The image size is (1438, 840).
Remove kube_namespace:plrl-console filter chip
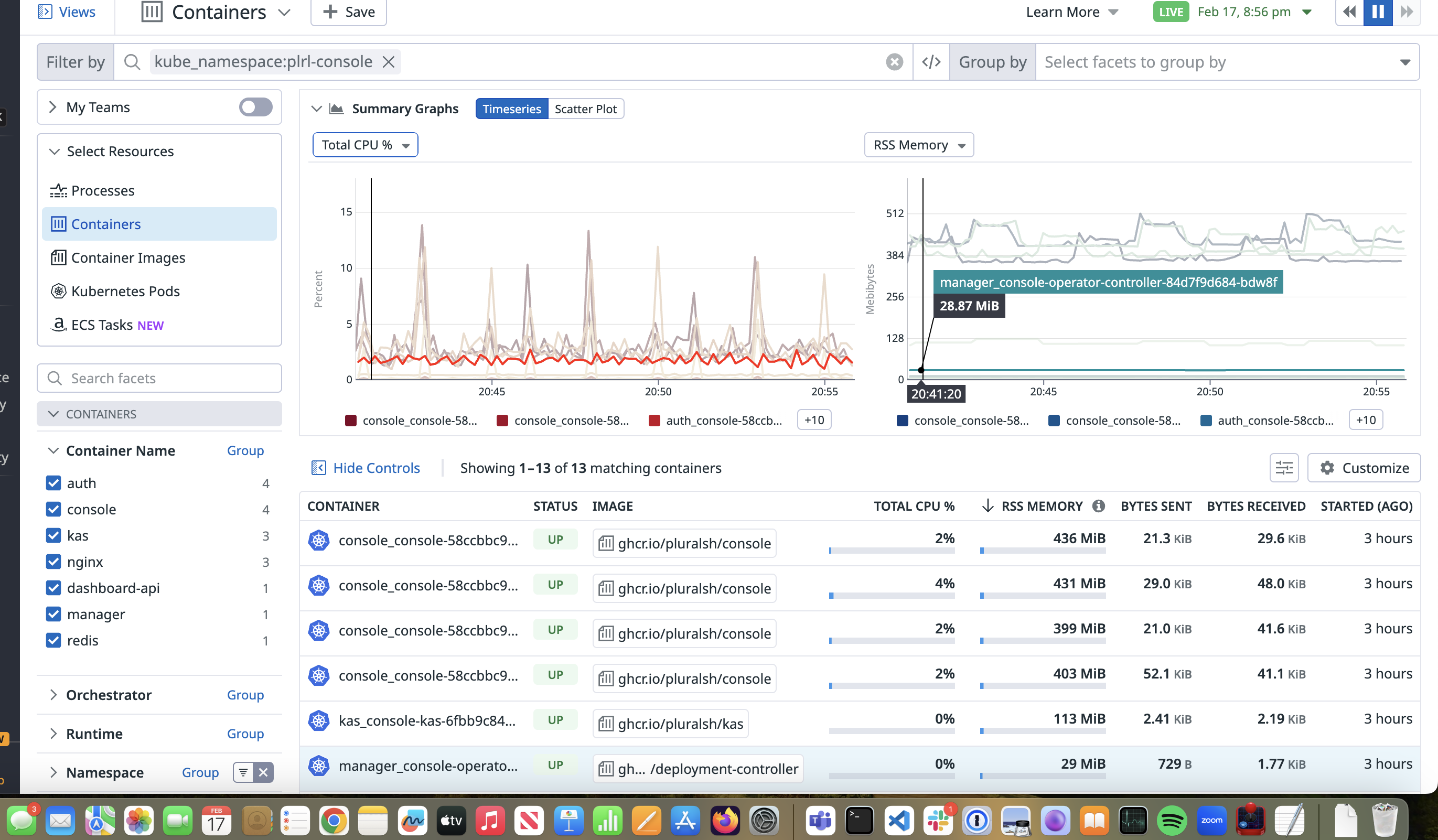[389, 62]
